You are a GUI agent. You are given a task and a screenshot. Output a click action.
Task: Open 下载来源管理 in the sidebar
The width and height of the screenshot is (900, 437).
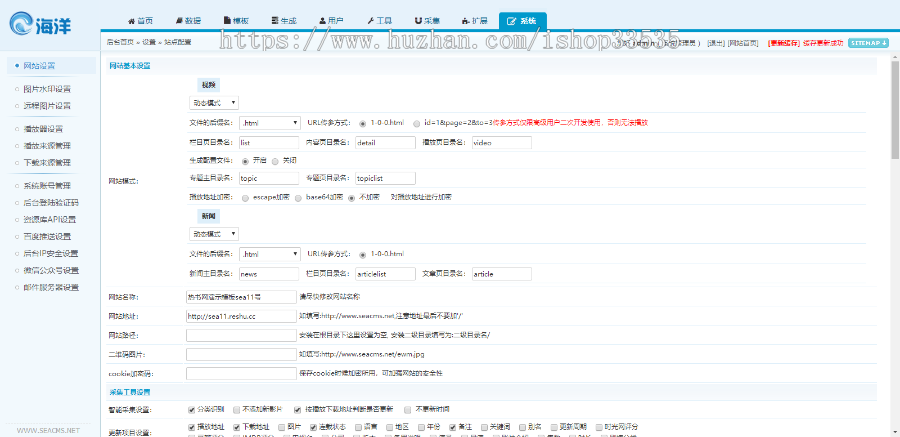[47, 163]
